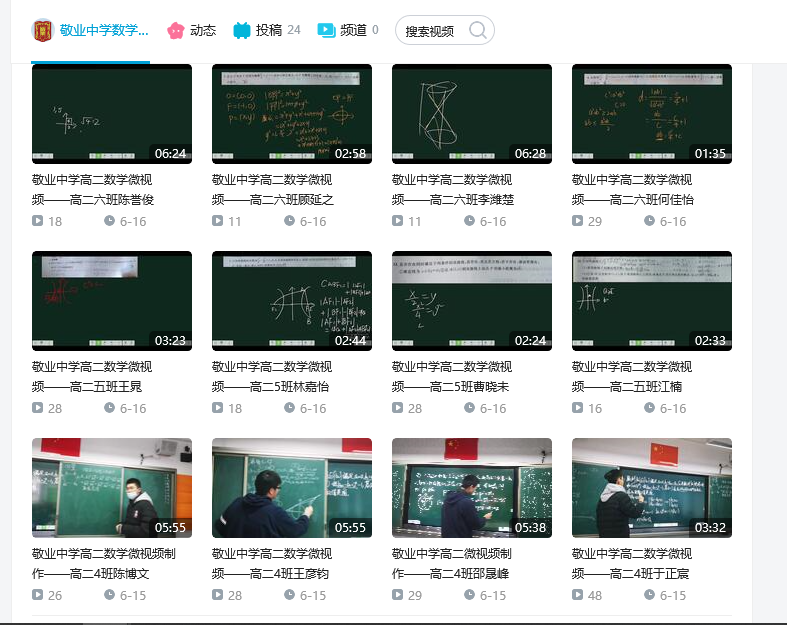The height and width of the screenshot is (625, 787).
Task: Play the 06:28 cone drawing video thumbnail
Action: 471,114
